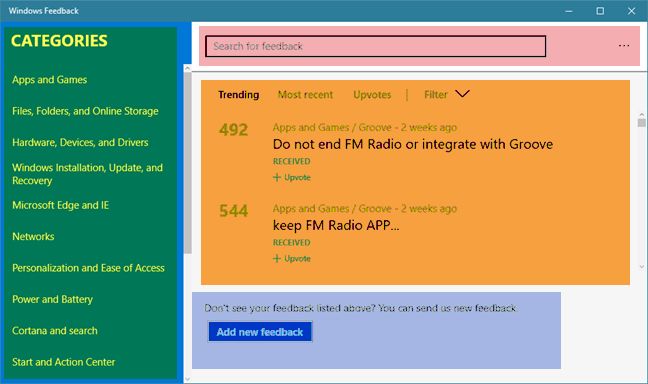
Task: Choose Windows Installation, Update, and Recovery
Action: pyautogui.click(x=87, y=174)
